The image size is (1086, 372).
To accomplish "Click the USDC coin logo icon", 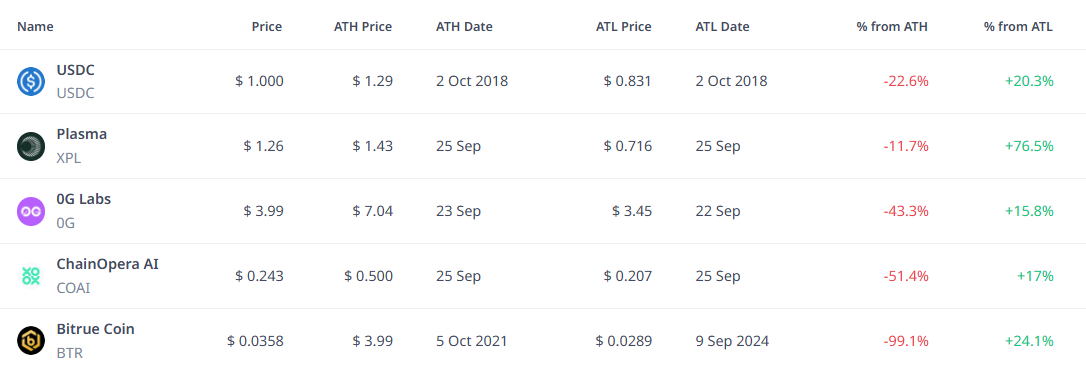I will (x=30, y=82).
